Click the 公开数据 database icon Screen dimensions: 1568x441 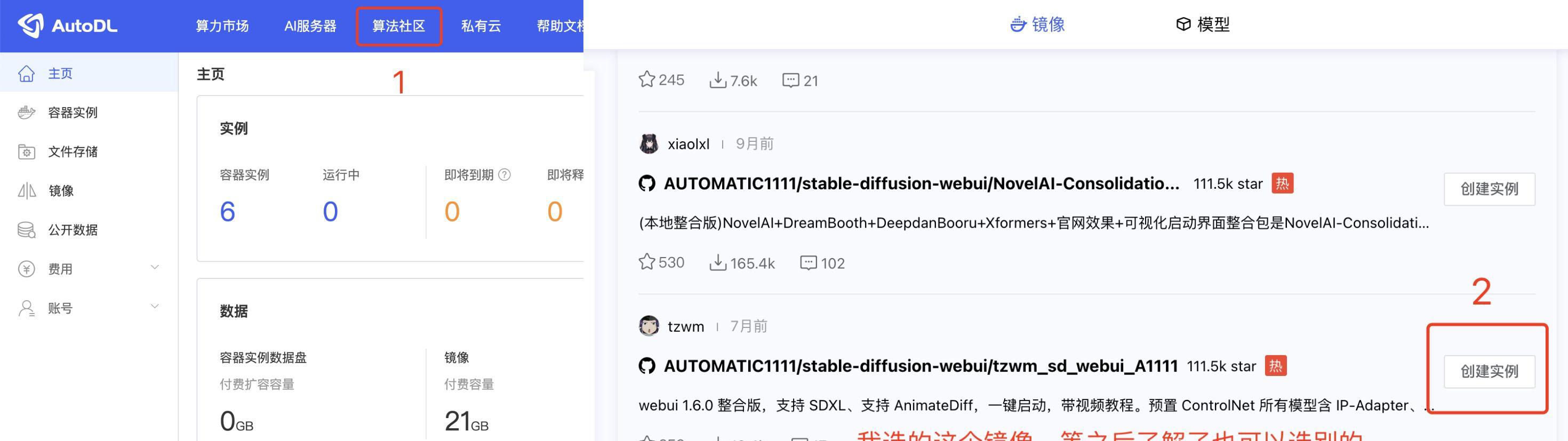coord(26,230)
